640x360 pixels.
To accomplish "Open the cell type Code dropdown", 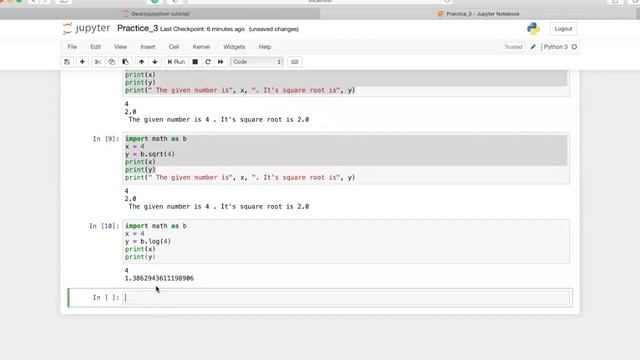I will point(257,62).
